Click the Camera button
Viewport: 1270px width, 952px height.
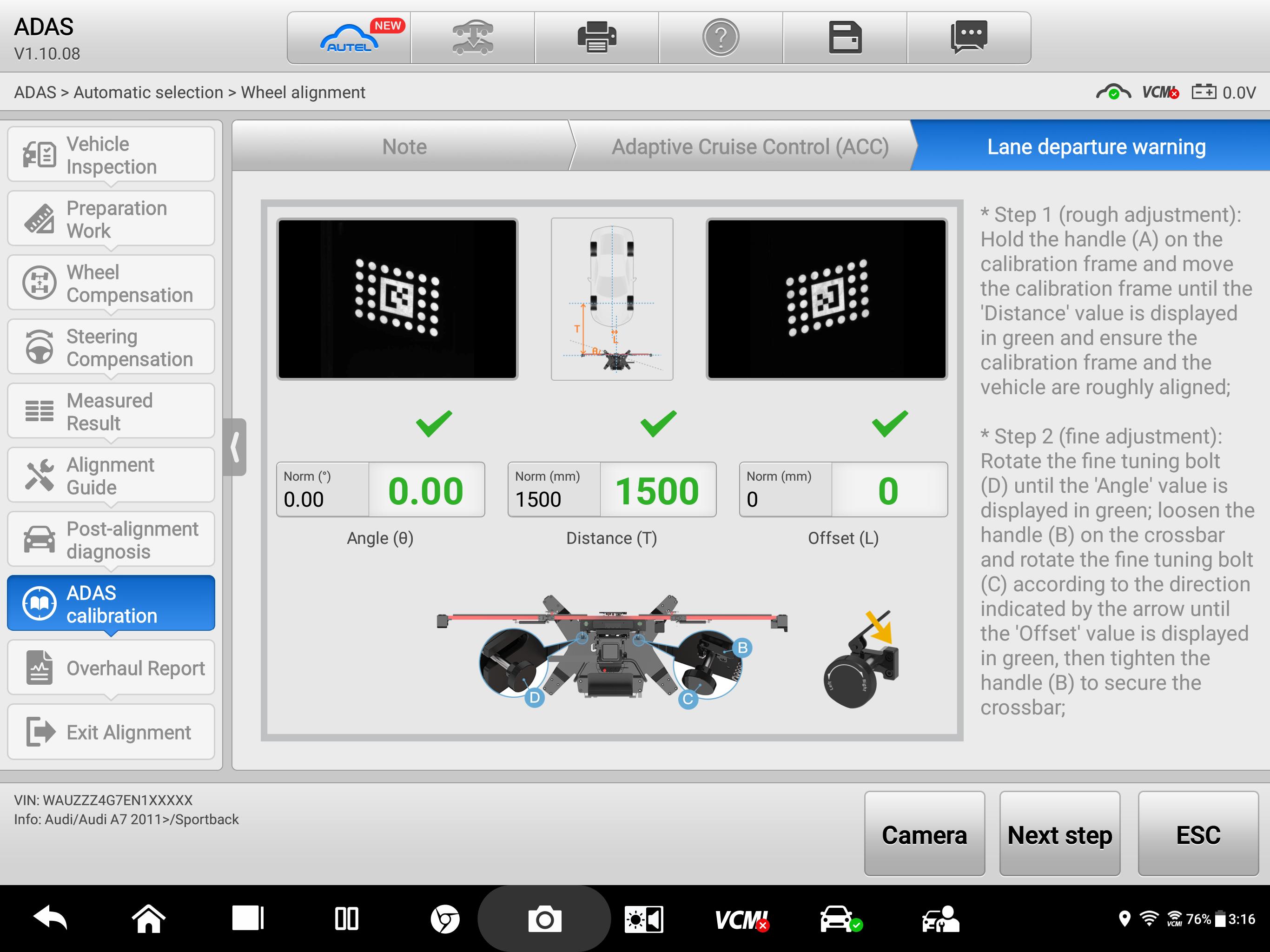[x=923, y=833]
